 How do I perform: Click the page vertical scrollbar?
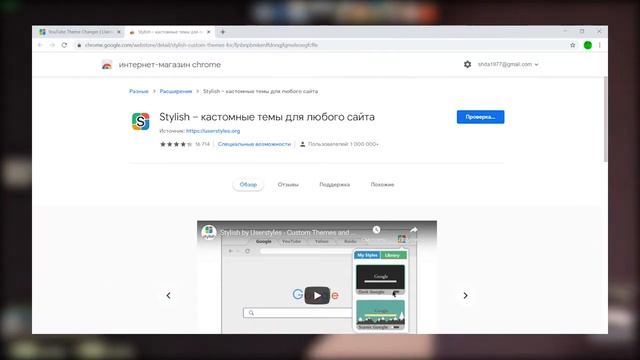(x=605, y=119)
